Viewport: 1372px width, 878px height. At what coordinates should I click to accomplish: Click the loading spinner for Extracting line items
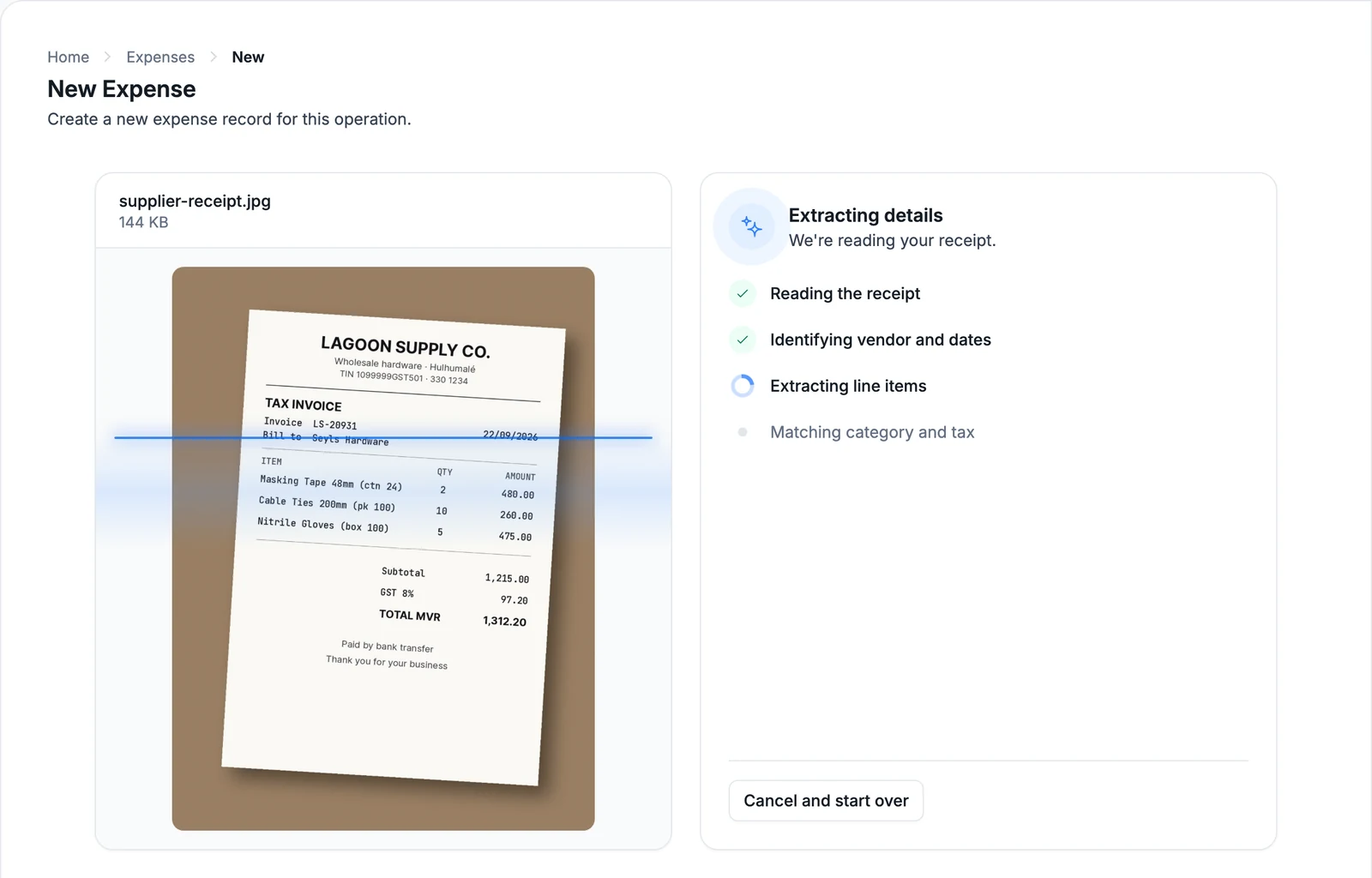pyautogui.click(x=743, y=386)
